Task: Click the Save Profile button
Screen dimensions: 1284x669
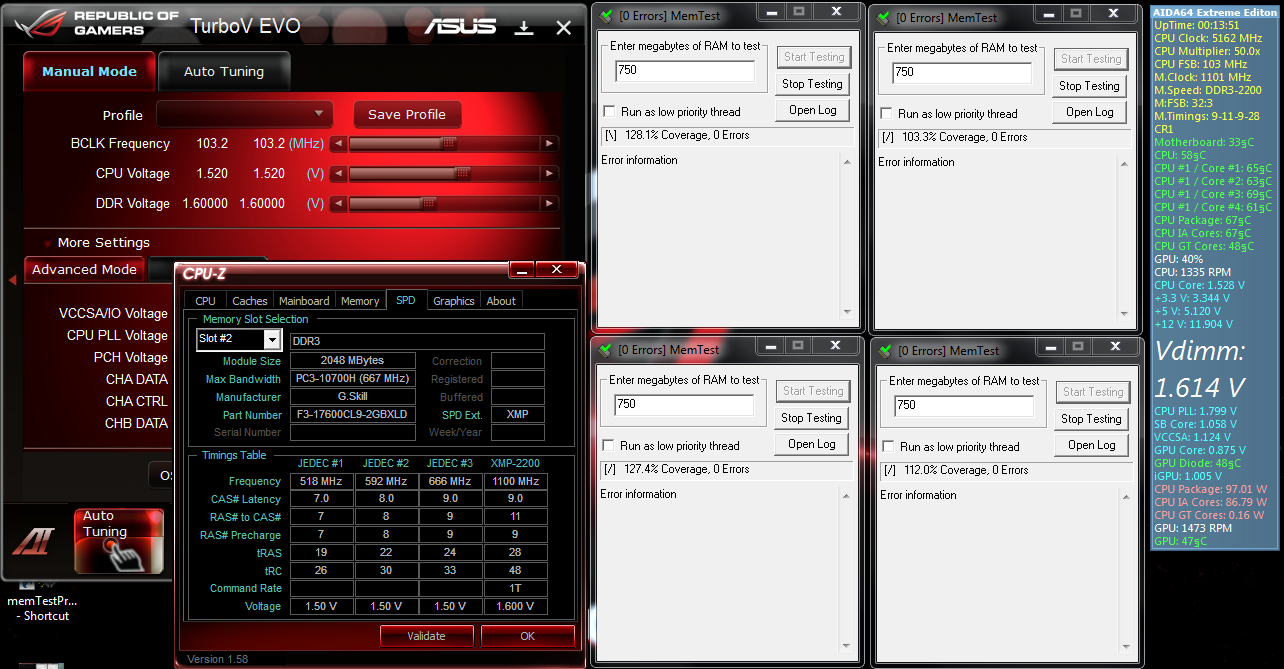Action: pyautogui.click(x=407, y=115)
